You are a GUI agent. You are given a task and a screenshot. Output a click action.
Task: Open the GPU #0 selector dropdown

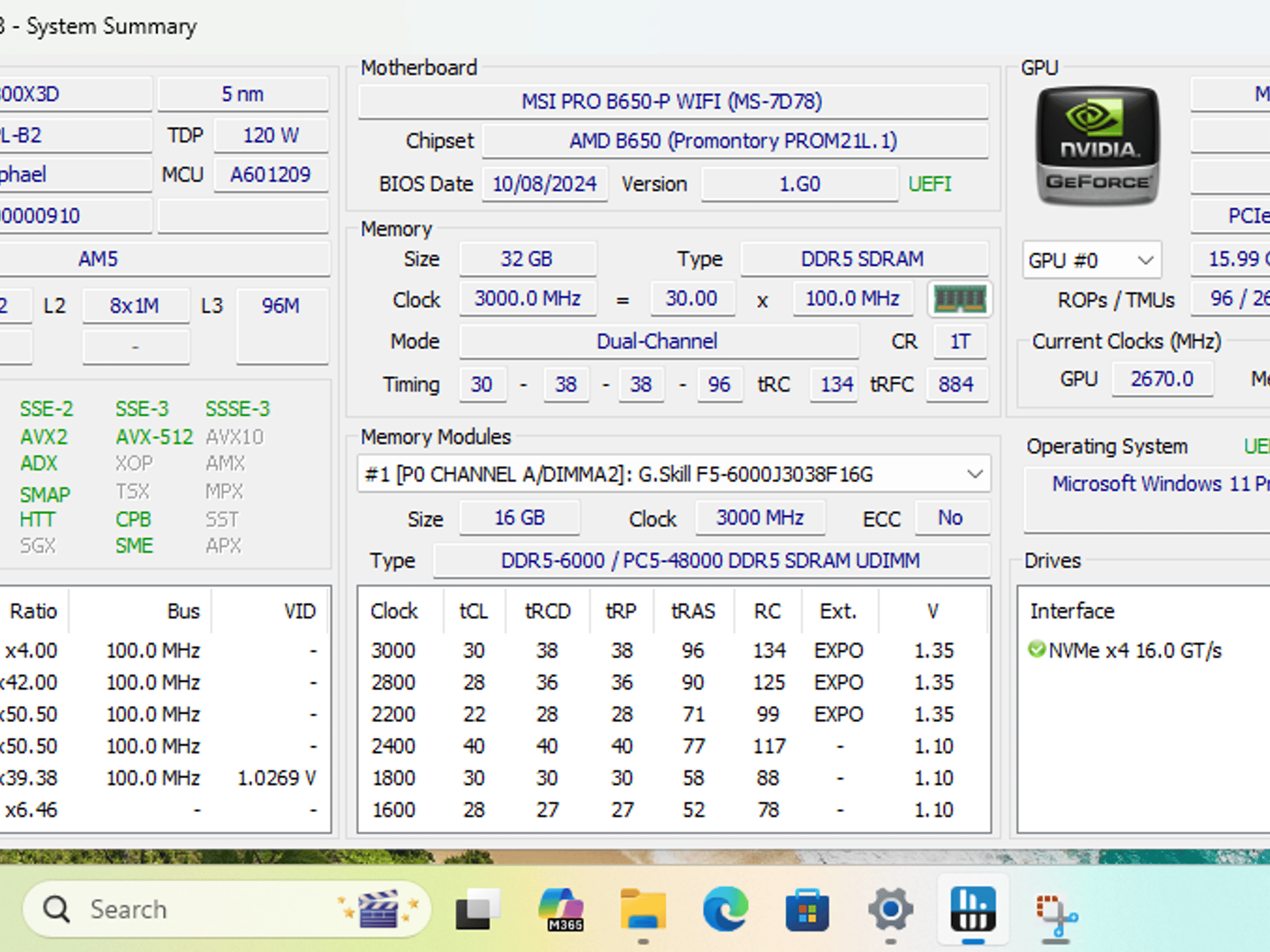1092,260
